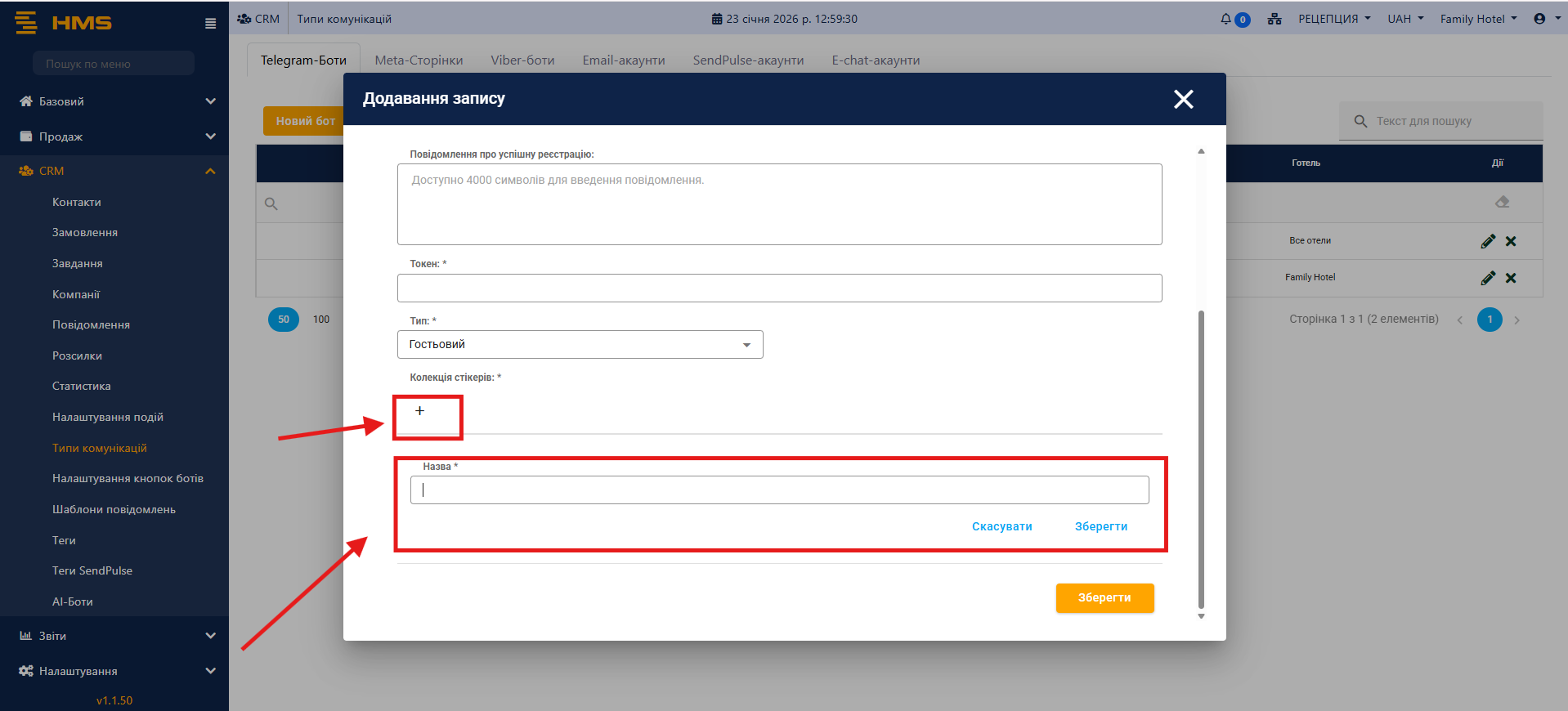Expand the Базовий sidebar section
Screen dimensions: 1568x711
(x=114, y=101)
